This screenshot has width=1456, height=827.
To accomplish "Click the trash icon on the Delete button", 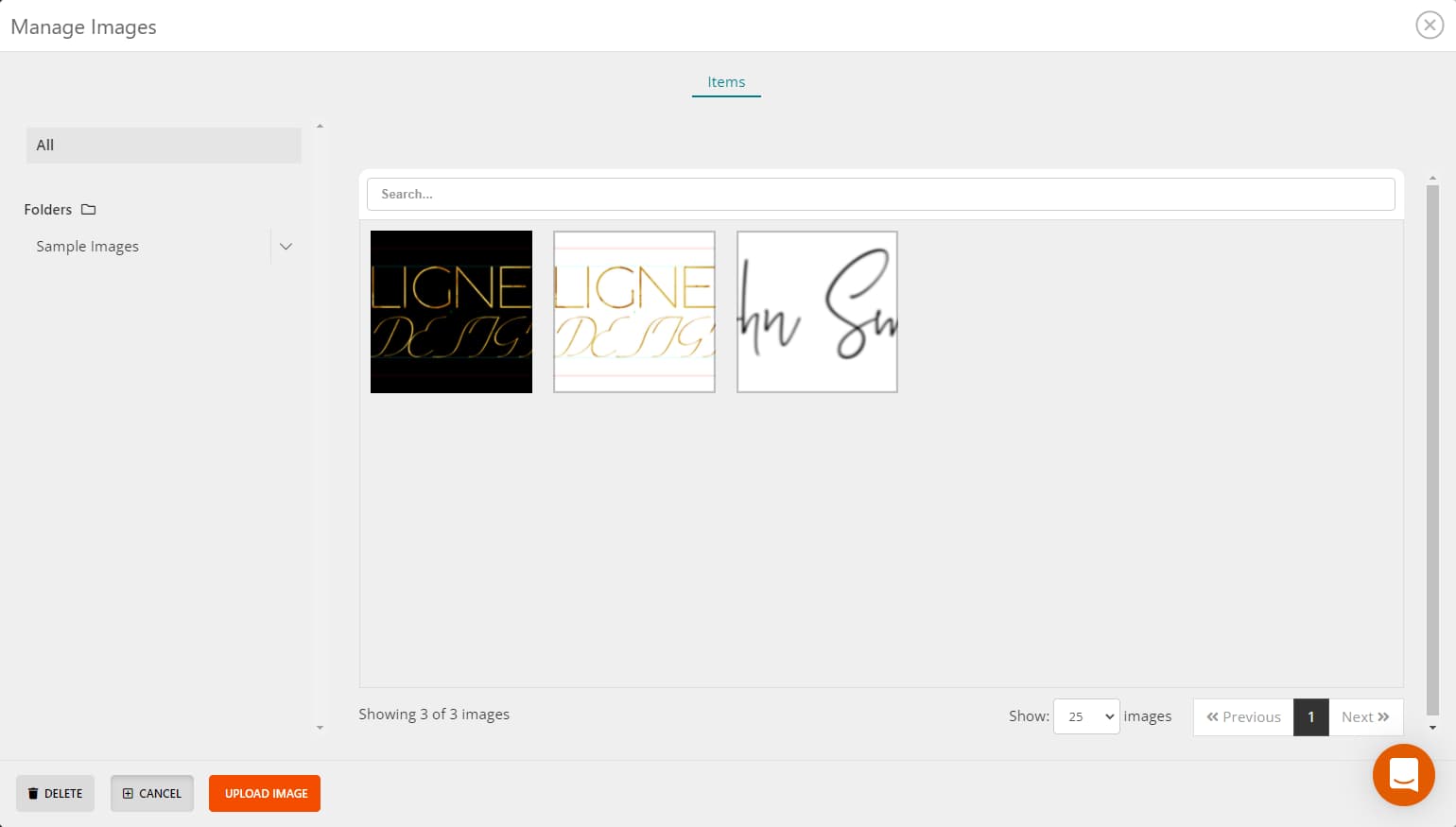I will coord(33,793).
